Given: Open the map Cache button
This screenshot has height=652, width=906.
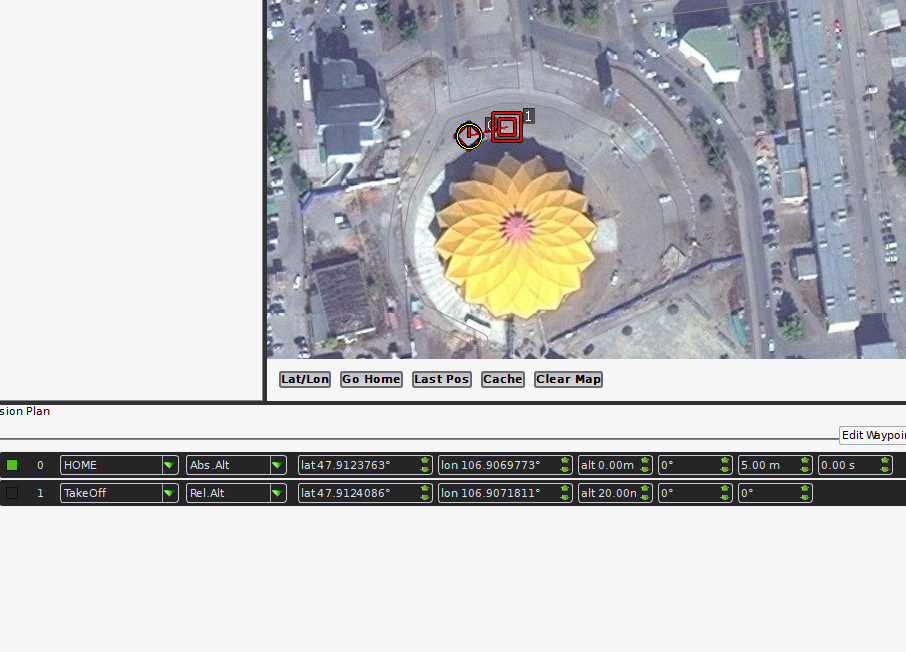Looking at the screenshot, I should pos(503,379).
